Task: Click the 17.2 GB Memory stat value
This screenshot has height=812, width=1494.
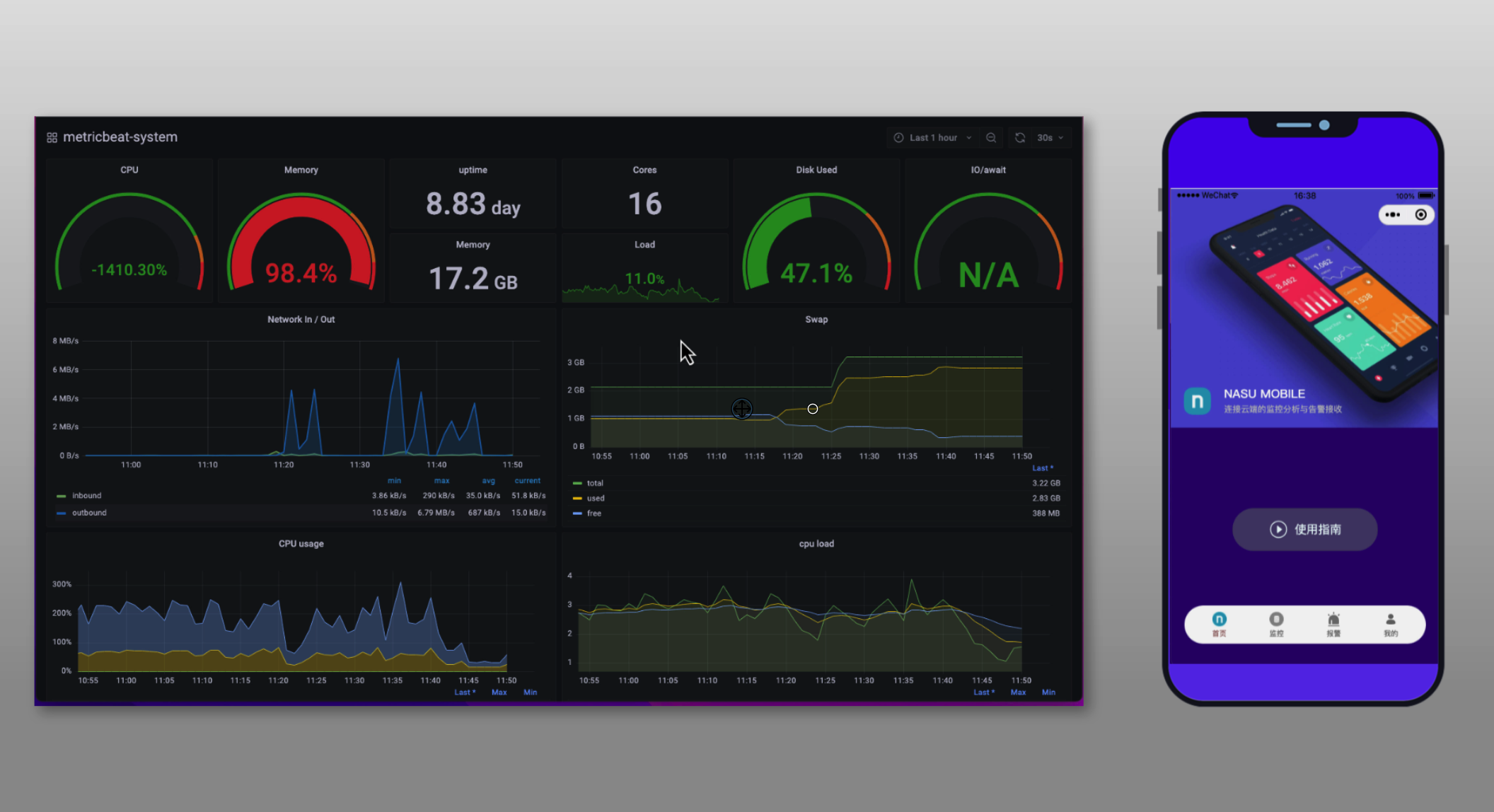Action: click(x=473, y=279)
